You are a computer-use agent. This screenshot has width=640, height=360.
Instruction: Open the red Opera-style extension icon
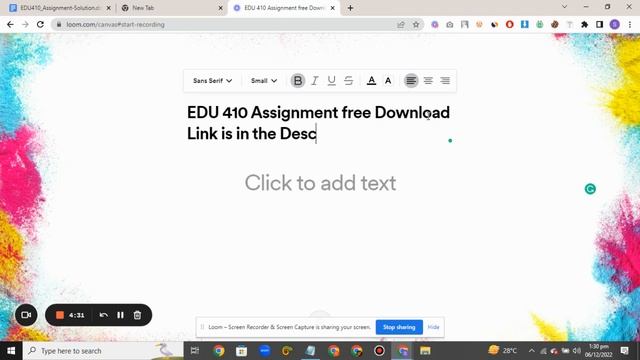[x=509, y=24]
